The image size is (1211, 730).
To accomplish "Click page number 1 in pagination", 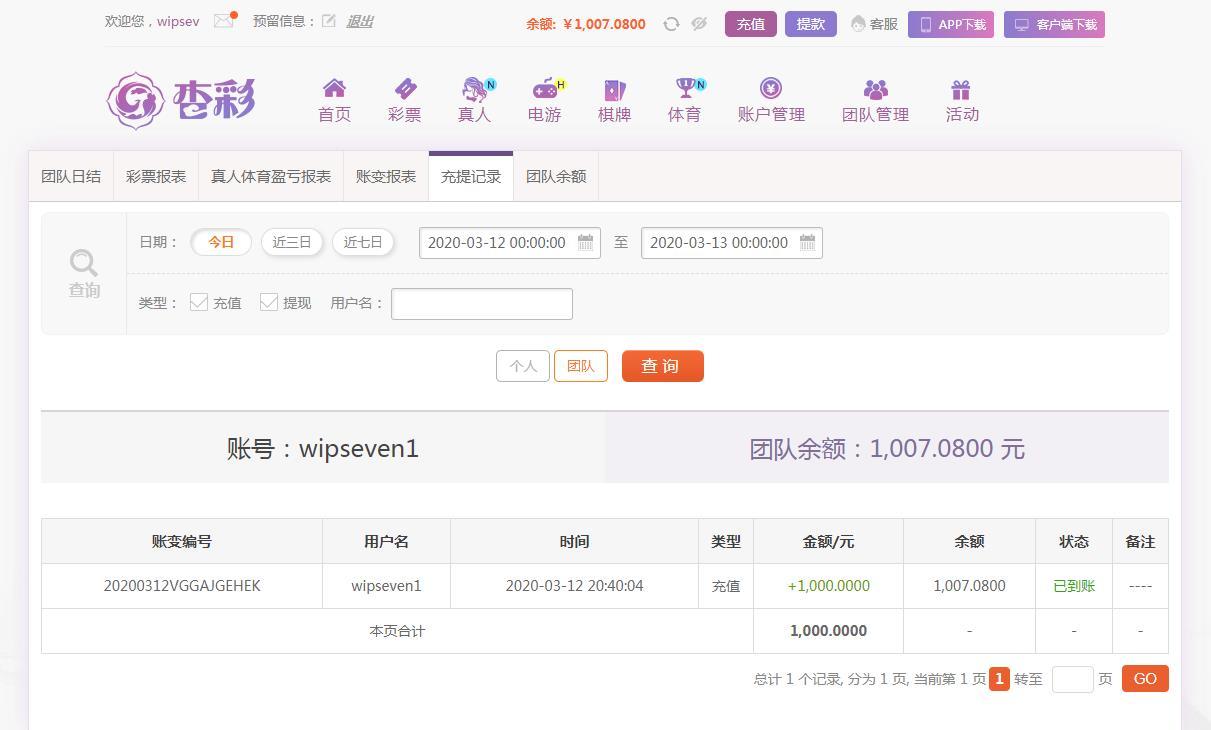I will [x=999, y=679].
